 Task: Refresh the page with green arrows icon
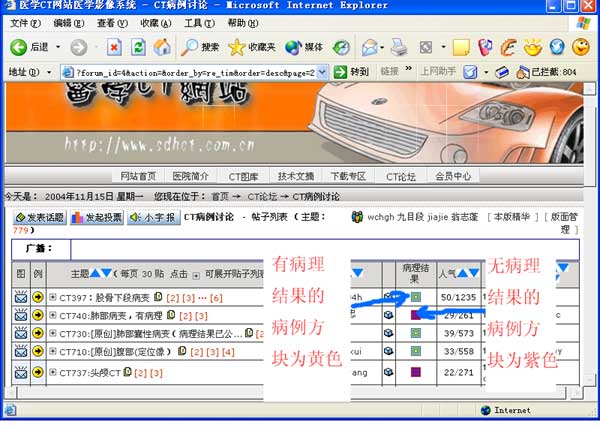pyautogui.click(x=138, y=47)
